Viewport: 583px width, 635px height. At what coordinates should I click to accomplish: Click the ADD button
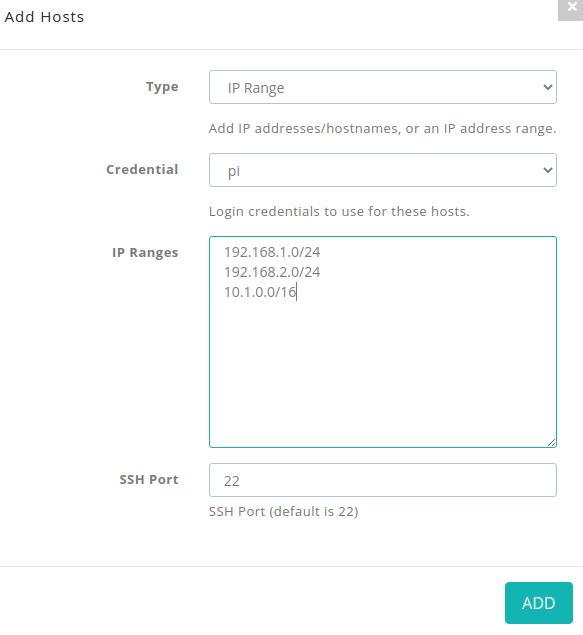538,603
